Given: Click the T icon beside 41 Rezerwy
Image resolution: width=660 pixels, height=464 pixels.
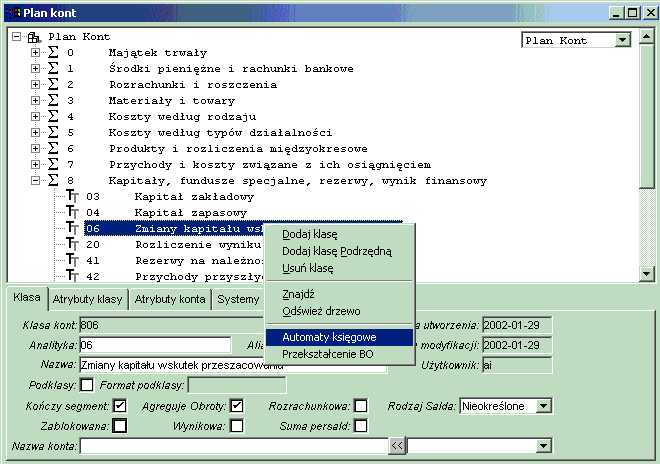Looking at the screenshot, I should (72, 260).
